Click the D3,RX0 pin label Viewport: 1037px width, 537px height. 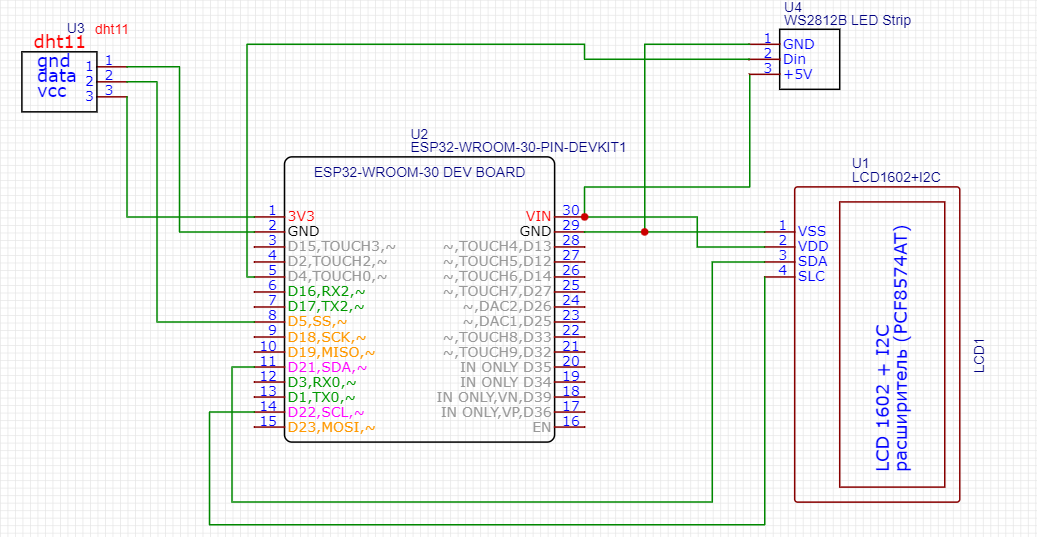pyautogui.click(x=323, y=382)
